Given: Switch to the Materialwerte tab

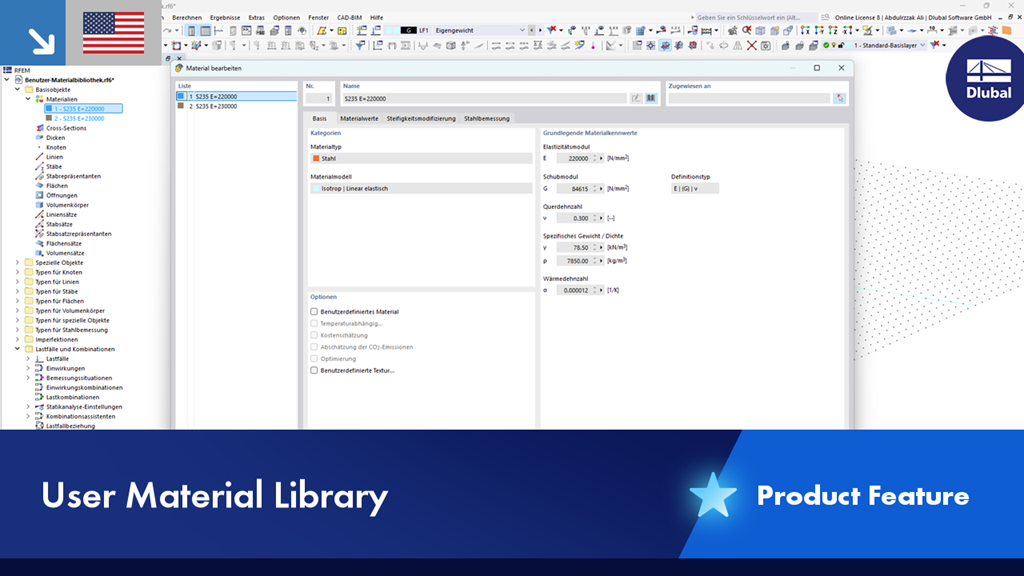Looking at the screenshot, I should coord(359,118).
